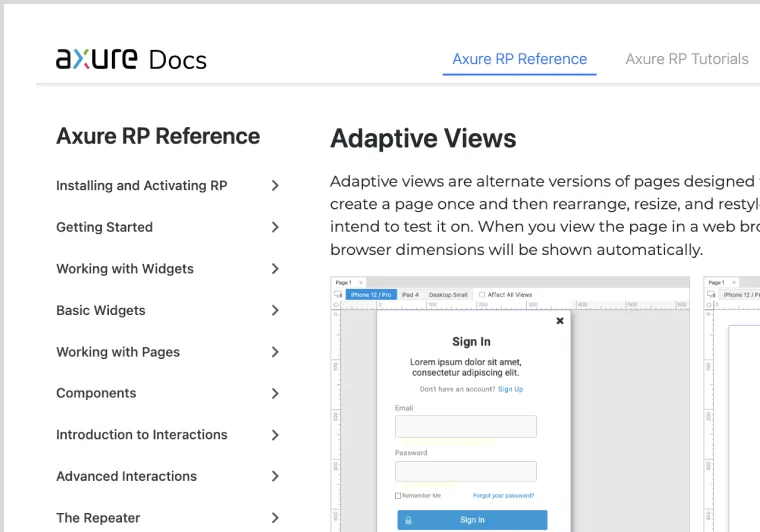Click the Sign Up link
The width and height of the screenshot is (760, 532).
point(510,389)
